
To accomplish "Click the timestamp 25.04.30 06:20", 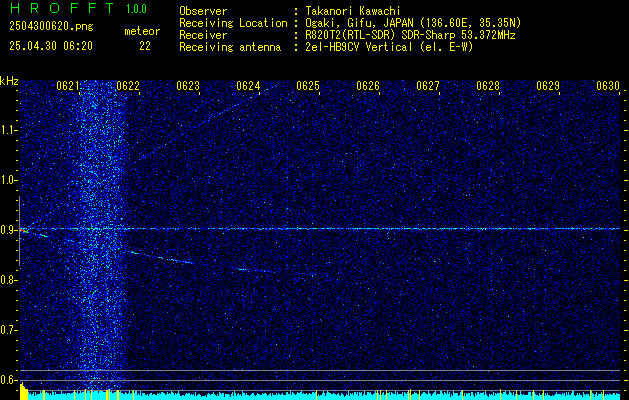I will point(51,46).
